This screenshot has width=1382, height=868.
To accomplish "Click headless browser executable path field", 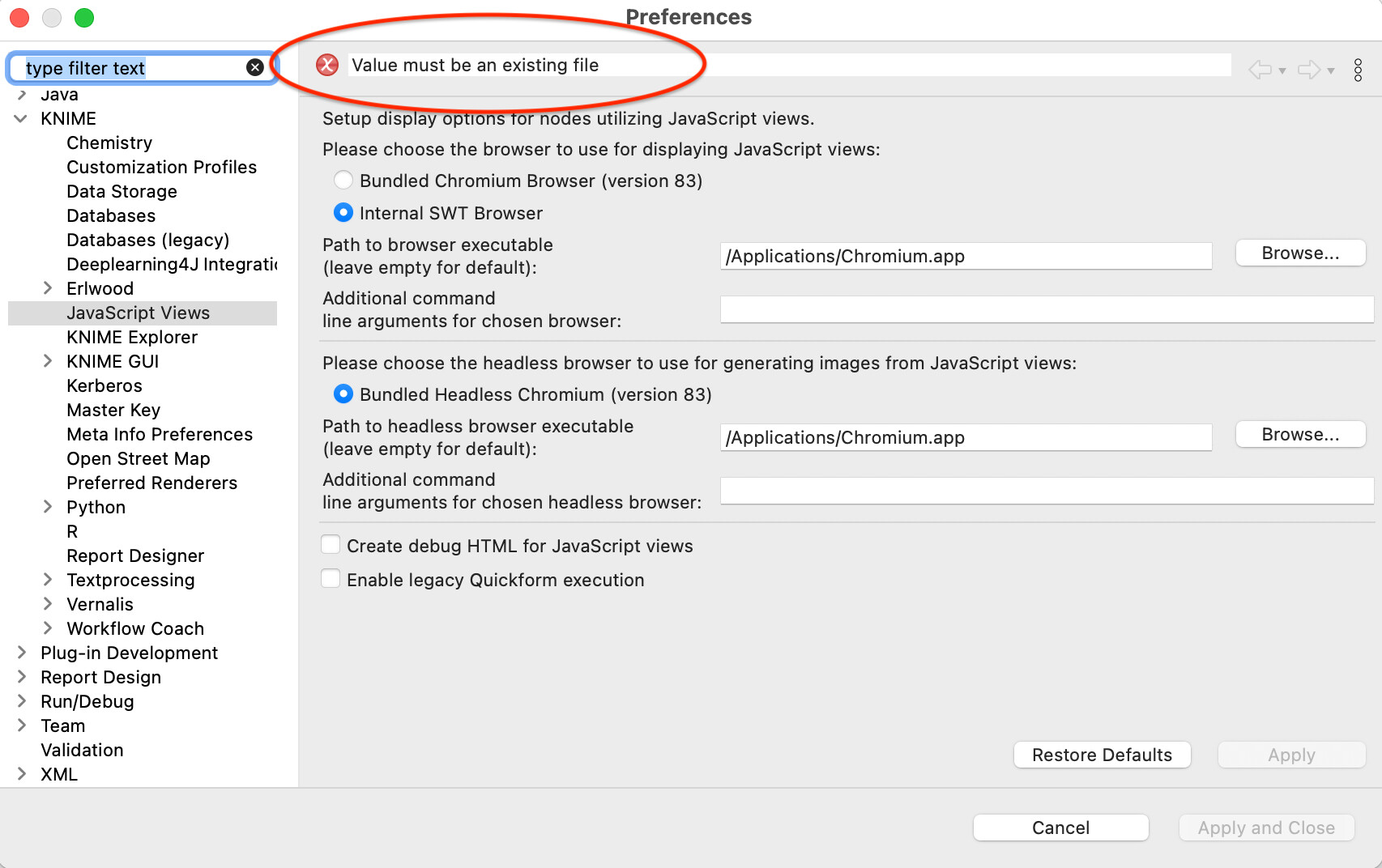I will point(966,437).
